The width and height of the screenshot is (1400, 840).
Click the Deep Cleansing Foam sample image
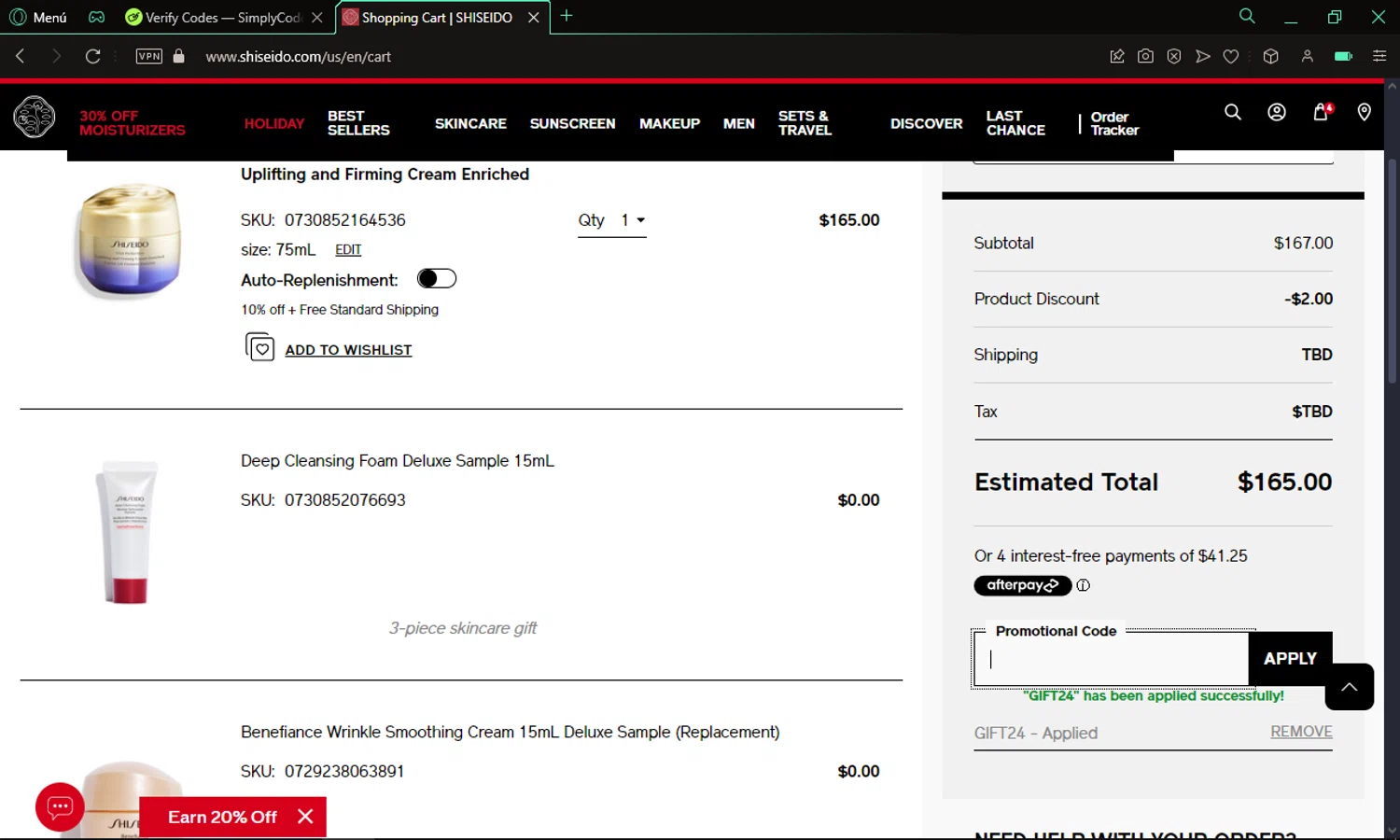tap(129, 533)
